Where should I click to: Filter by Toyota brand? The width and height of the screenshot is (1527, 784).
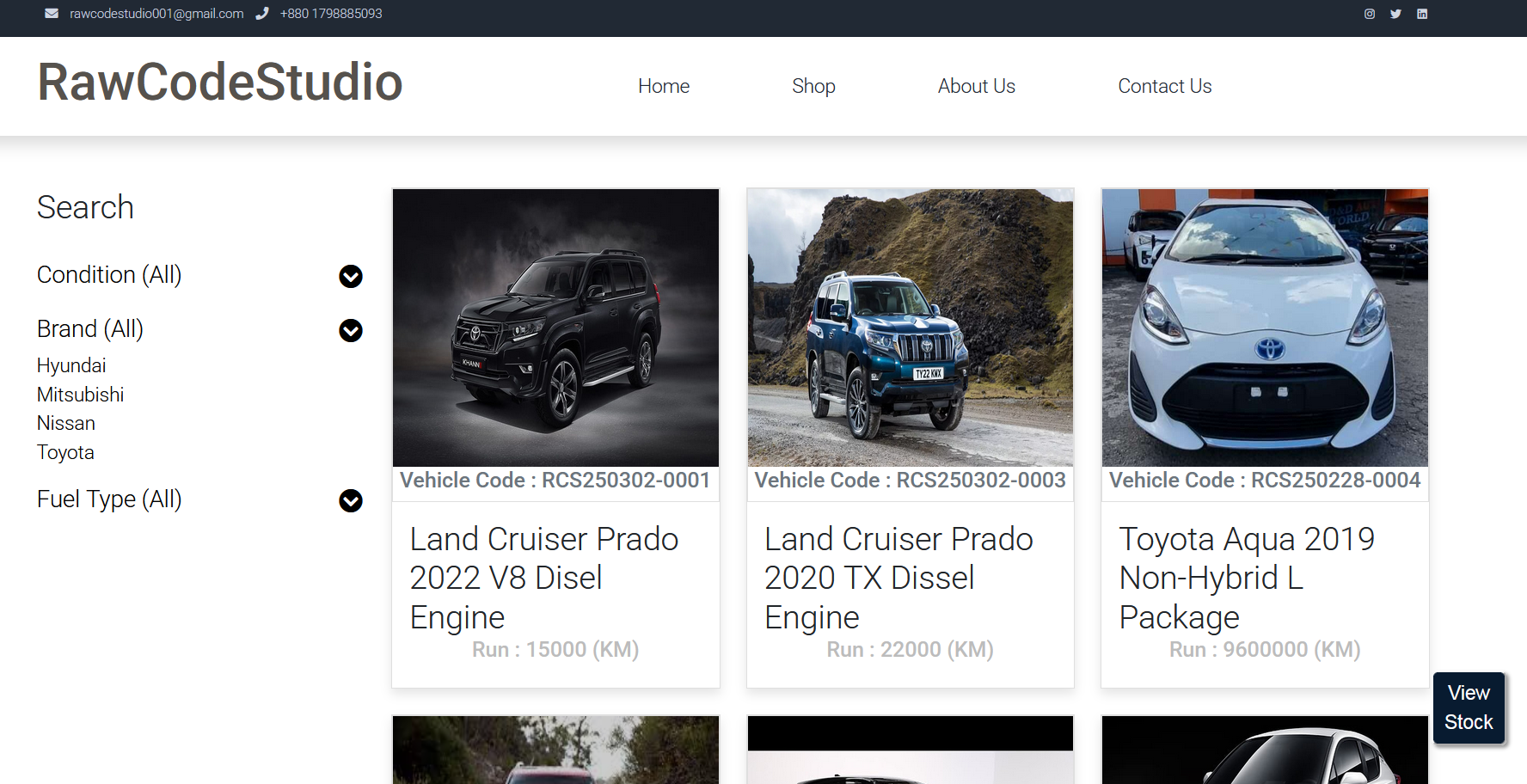(x=65, y=452)
